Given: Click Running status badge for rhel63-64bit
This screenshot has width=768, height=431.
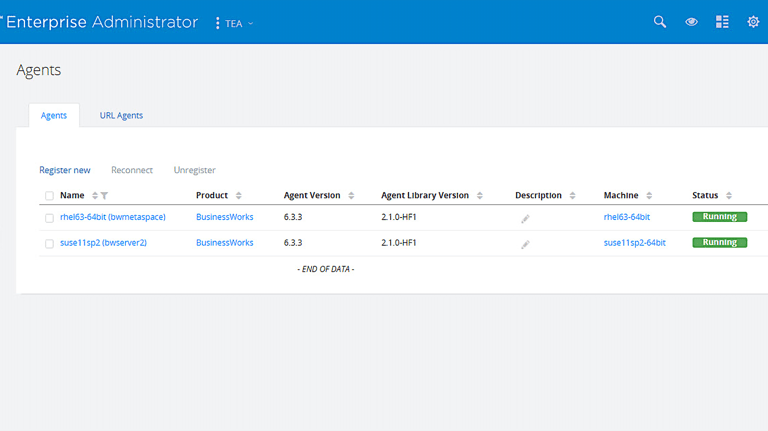Looking at the screenshot, I should (720, 216).
